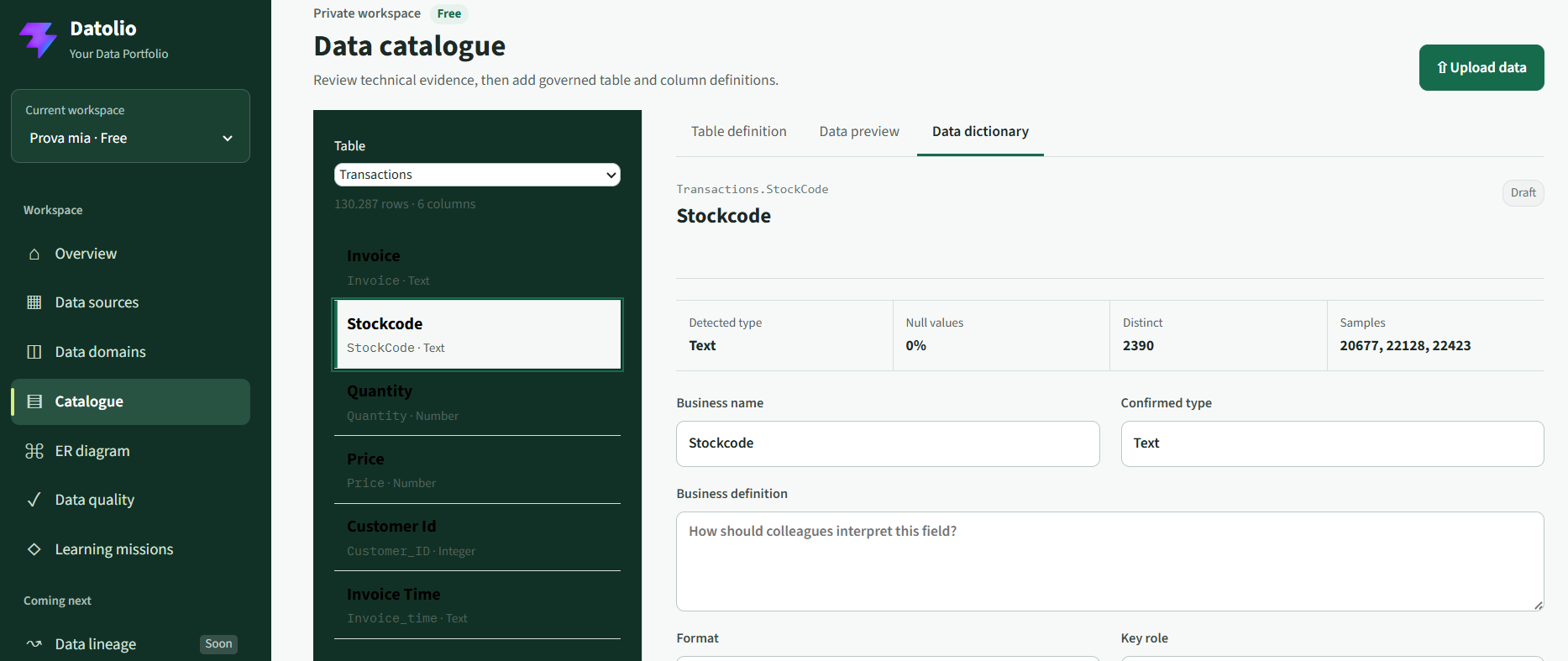The height and width of the screenshot is (661, 1568).
Task: Click the Draft status badge
Action: click(1523, 192)
